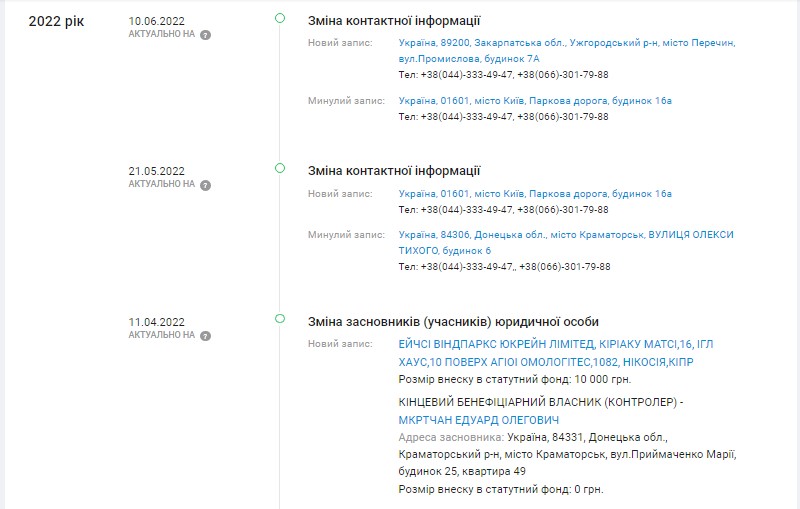Open Kyiv address link in 21.05.2022 new record
The width and height of the screenshot is (800, 509).
(535, 194)
